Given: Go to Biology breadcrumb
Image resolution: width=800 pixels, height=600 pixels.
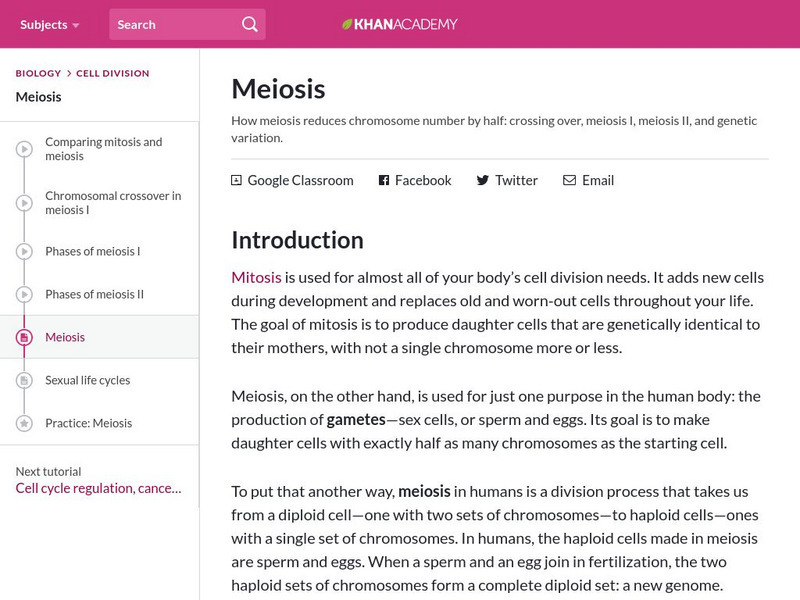Looking at the screenshot, I should tap(38, 73).
